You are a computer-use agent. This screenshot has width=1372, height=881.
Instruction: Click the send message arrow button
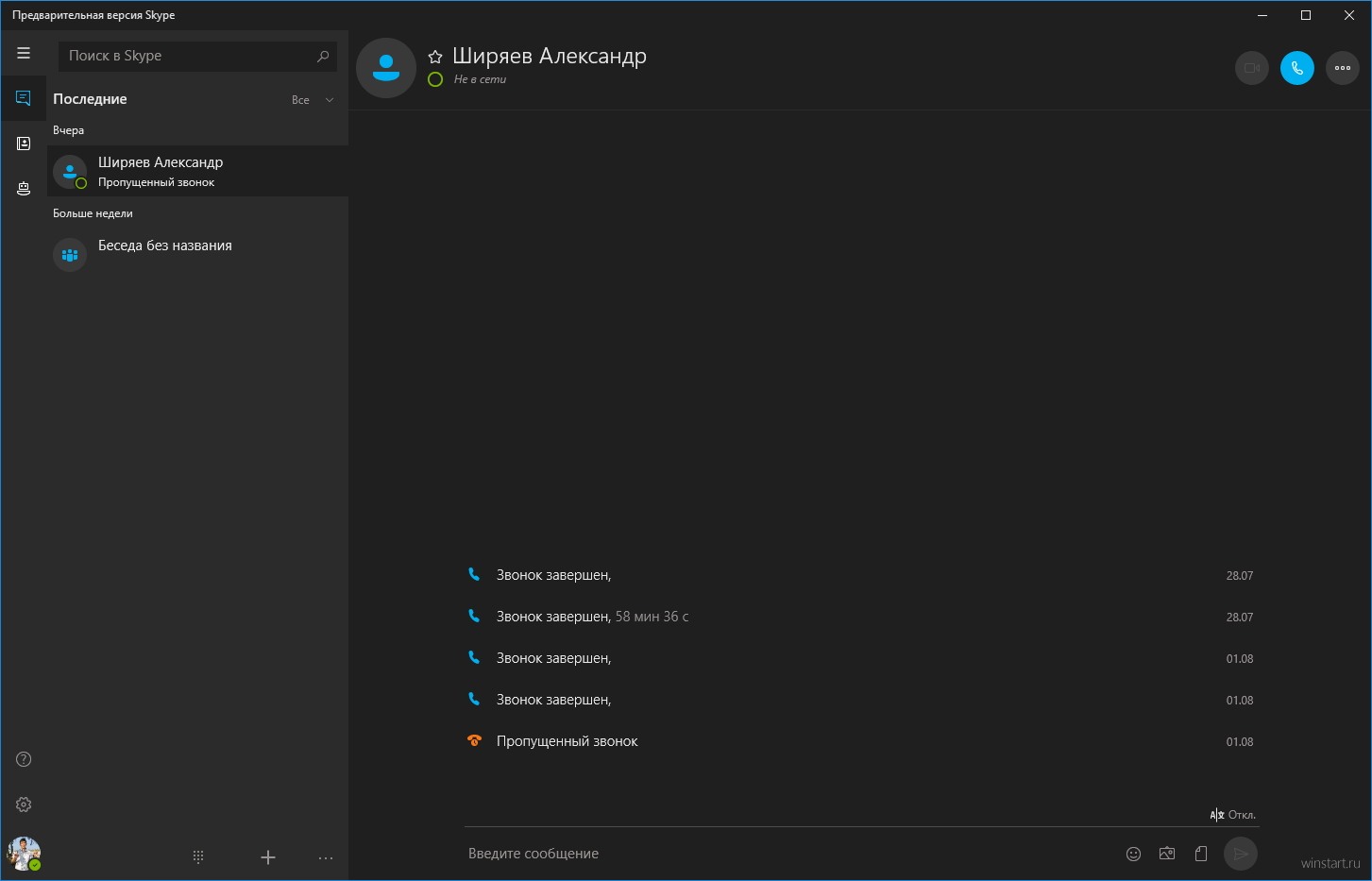(x=1241, y=854)
